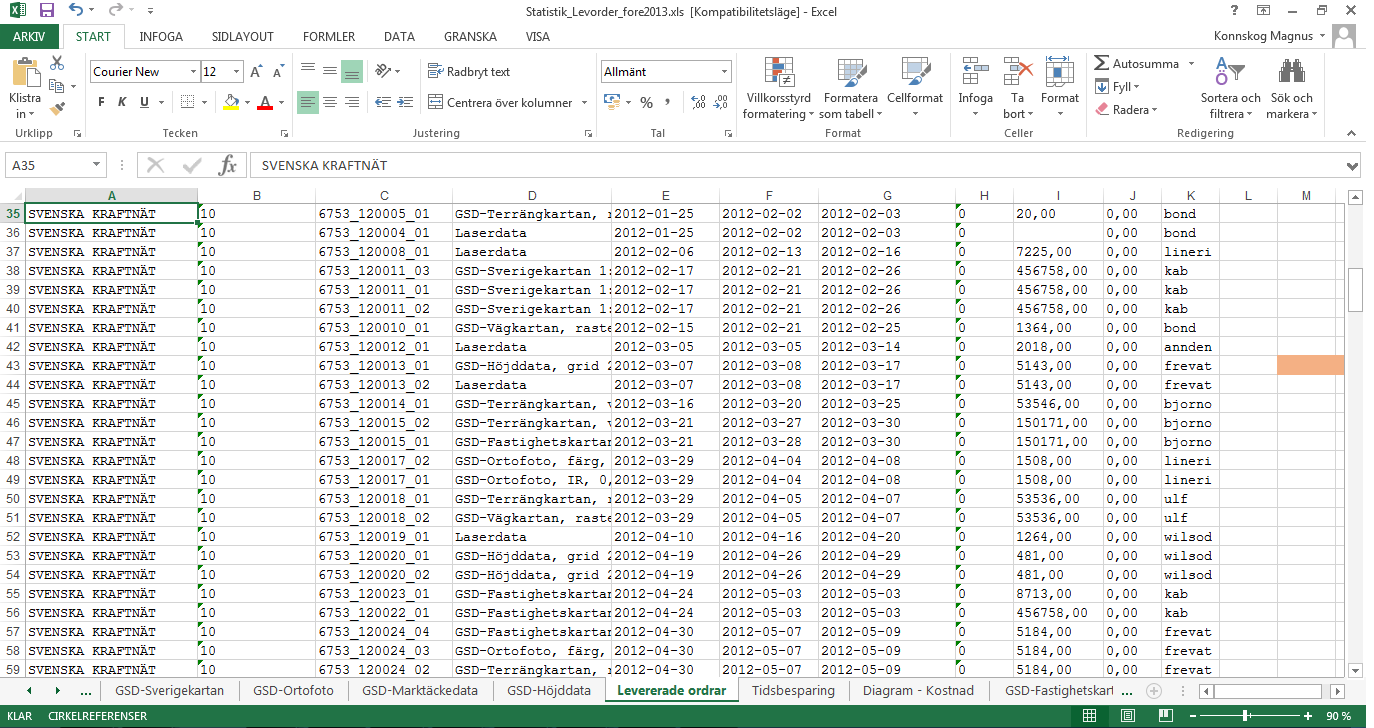Switch to the GRANSKA ribbon tab

pos(470,37)
